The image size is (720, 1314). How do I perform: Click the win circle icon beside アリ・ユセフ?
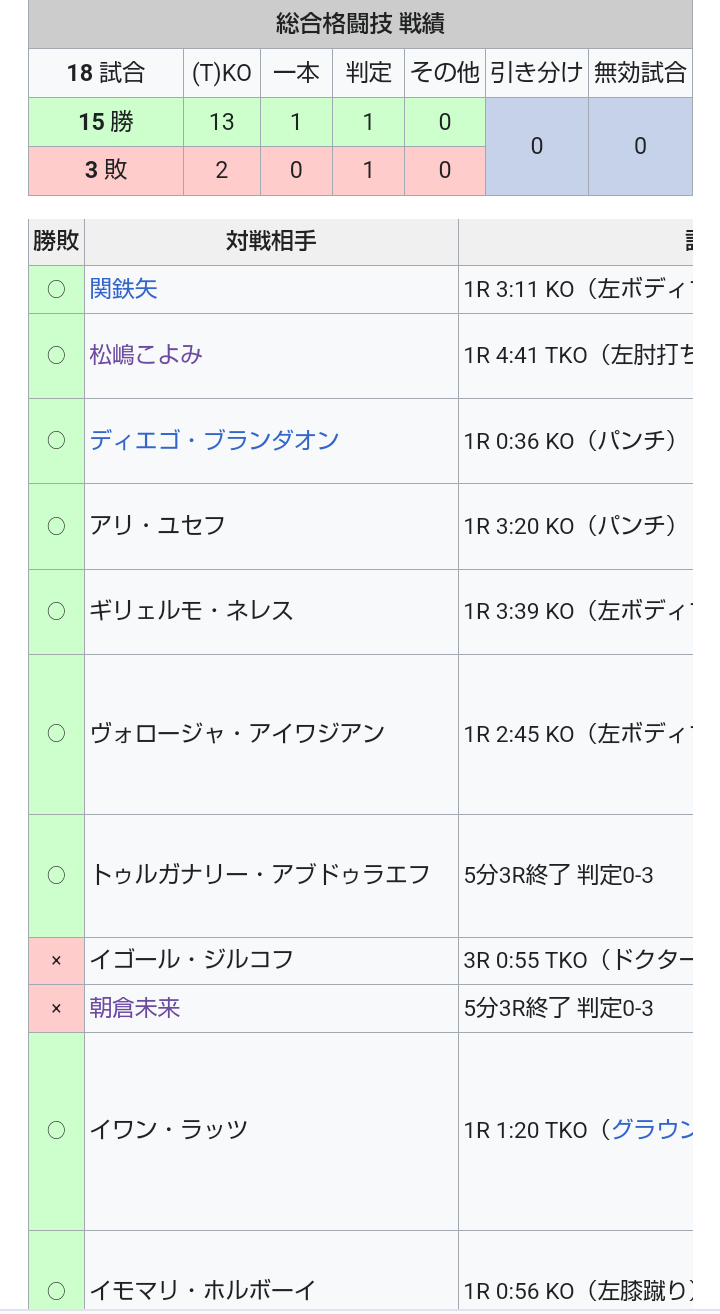coord(56,526)
